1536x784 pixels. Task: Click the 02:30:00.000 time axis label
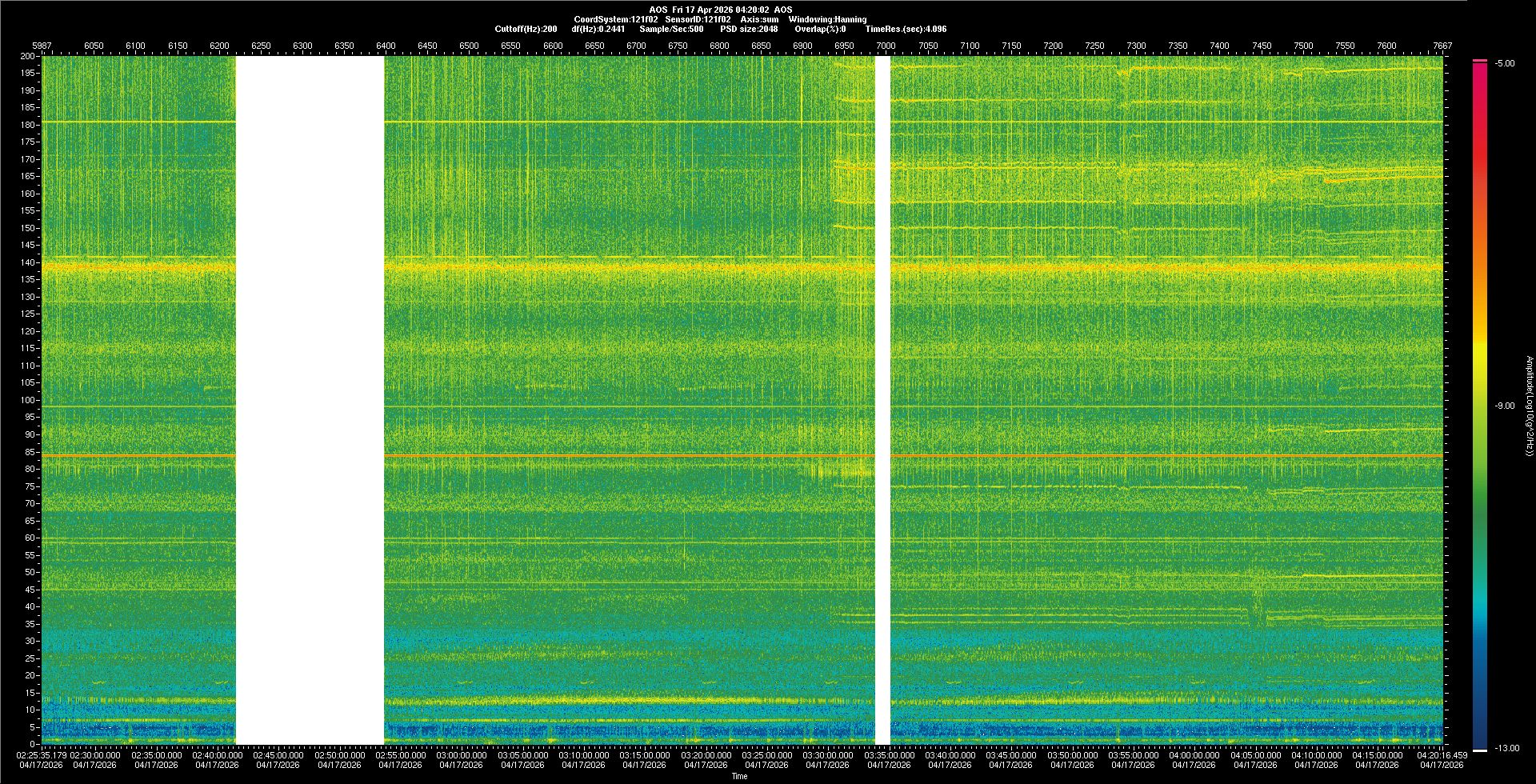tap(95, 755)
